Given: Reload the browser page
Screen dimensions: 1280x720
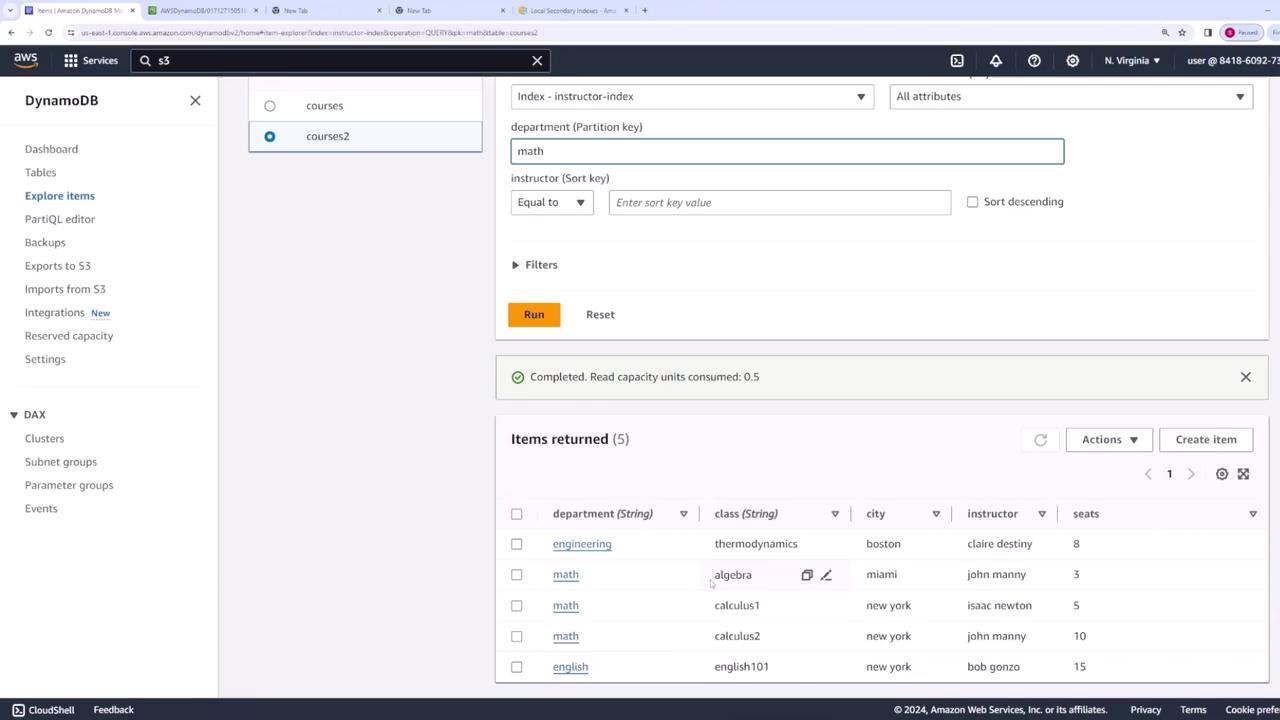Looking at the screenshot, I should (48, 32).
